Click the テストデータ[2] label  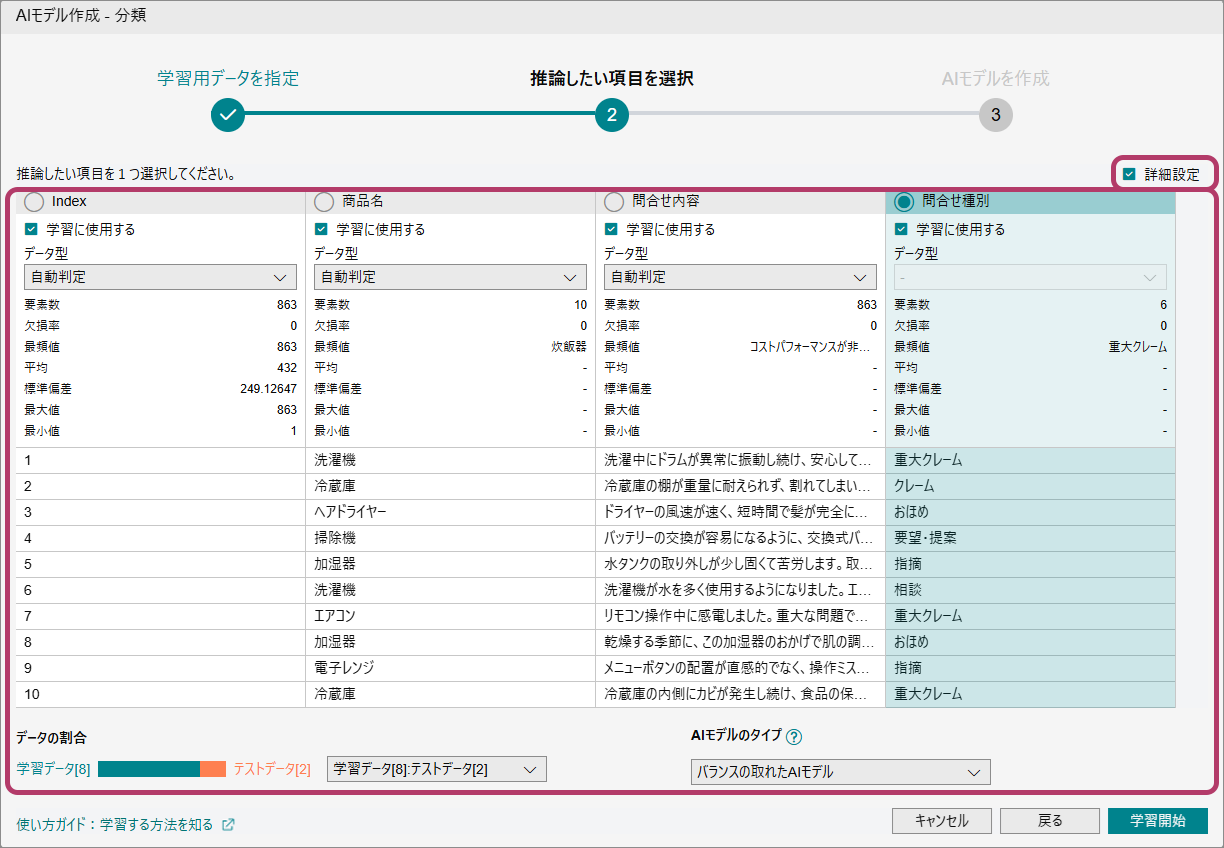[272, 769]
